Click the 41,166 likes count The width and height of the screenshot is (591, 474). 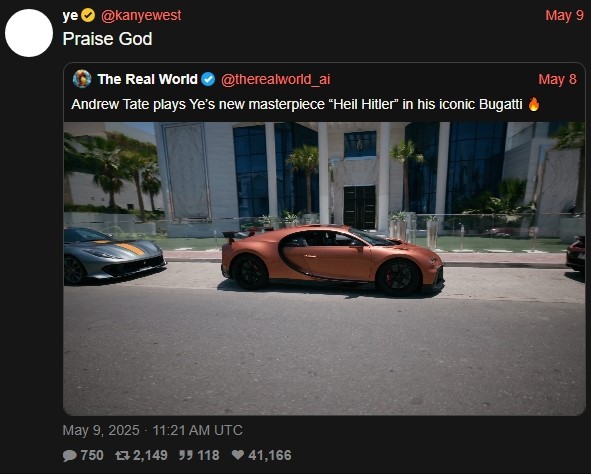270,455
